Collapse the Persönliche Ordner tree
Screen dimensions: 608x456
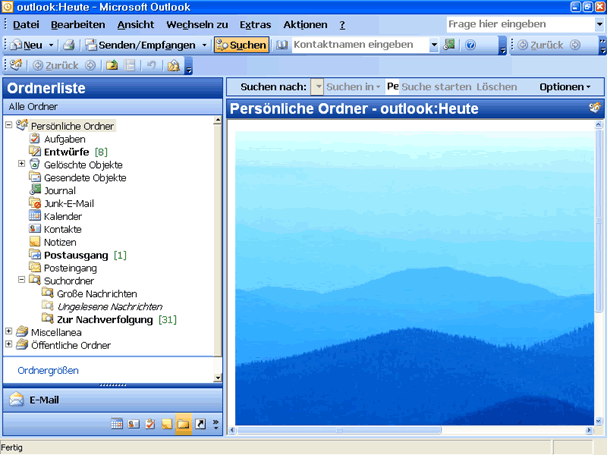click(9, 125)
